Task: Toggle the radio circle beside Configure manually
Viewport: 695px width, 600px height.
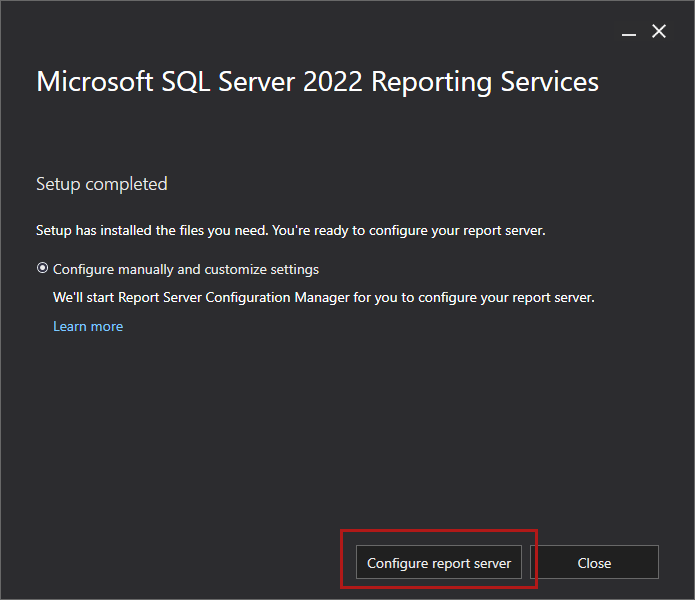Action: [x=42, y=269]
